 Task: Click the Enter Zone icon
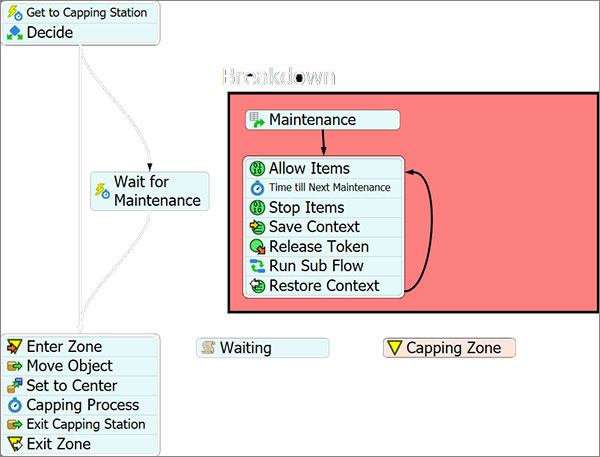click(x=15, y=347)
